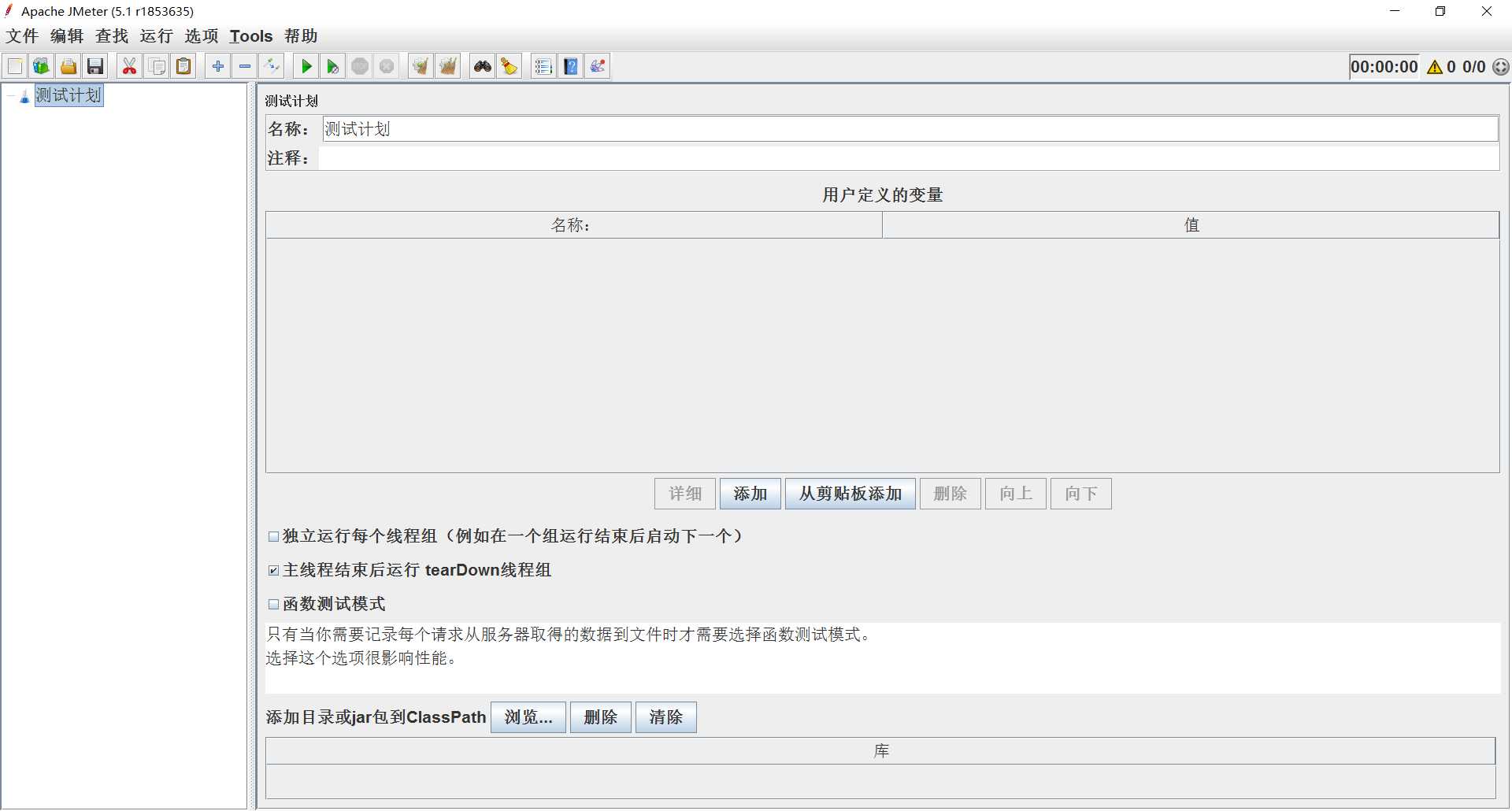Click the 向上 button
This screenshot has width=1512, height=811.
tap(1016, 494)
